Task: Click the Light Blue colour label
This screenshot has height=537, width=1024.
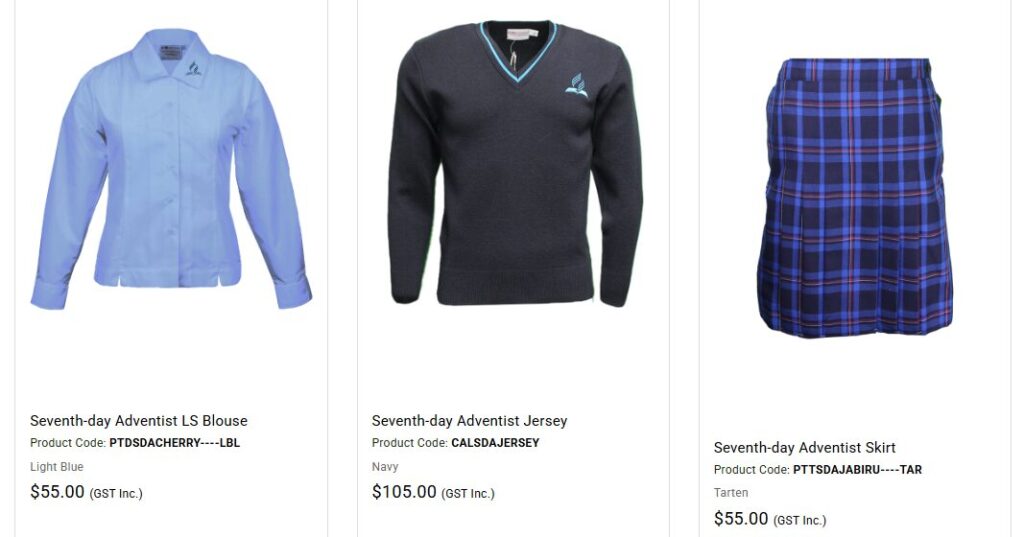Action: pos(57,467)
